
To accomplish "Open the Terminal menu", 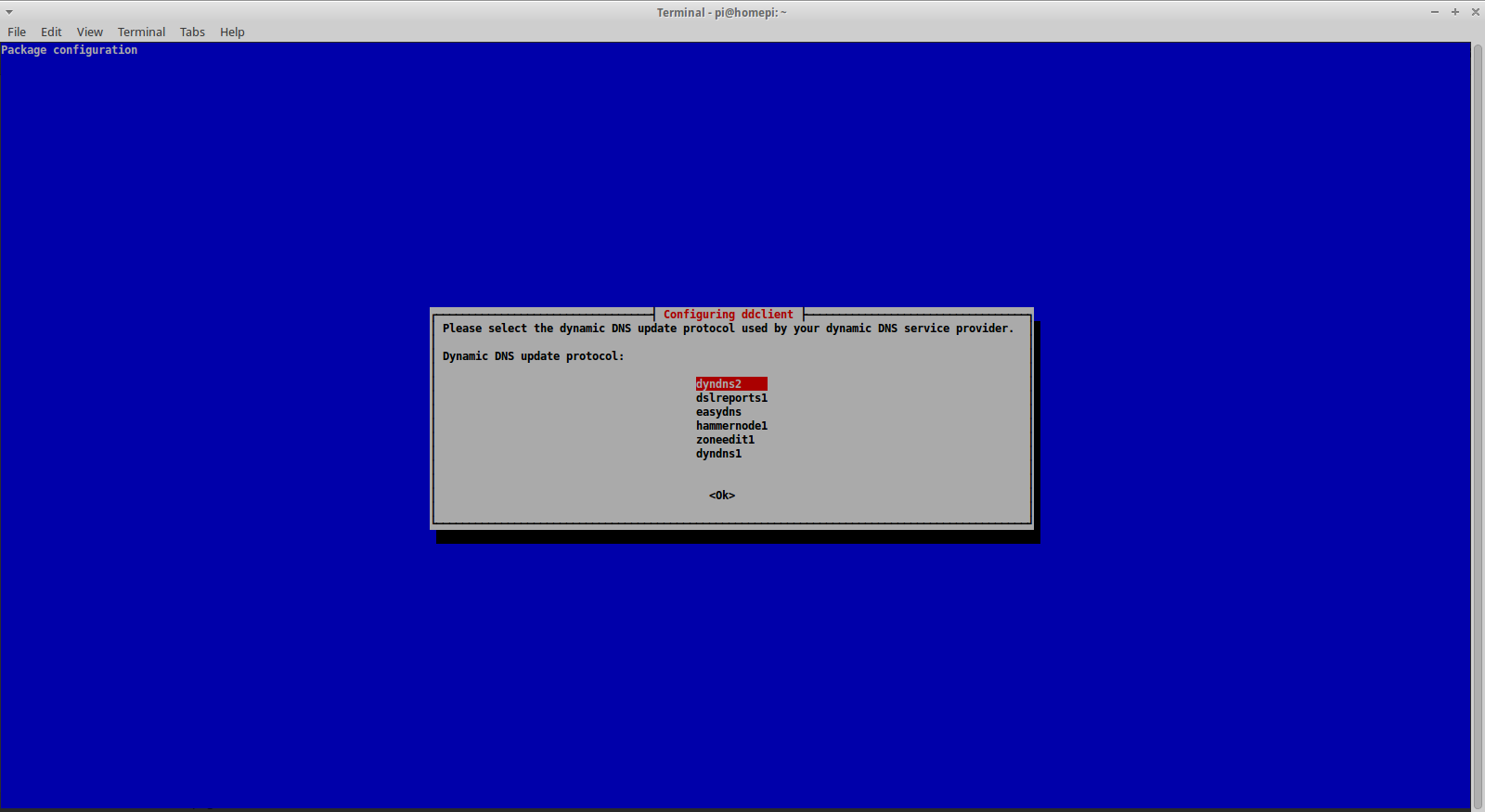I will 141,32.
